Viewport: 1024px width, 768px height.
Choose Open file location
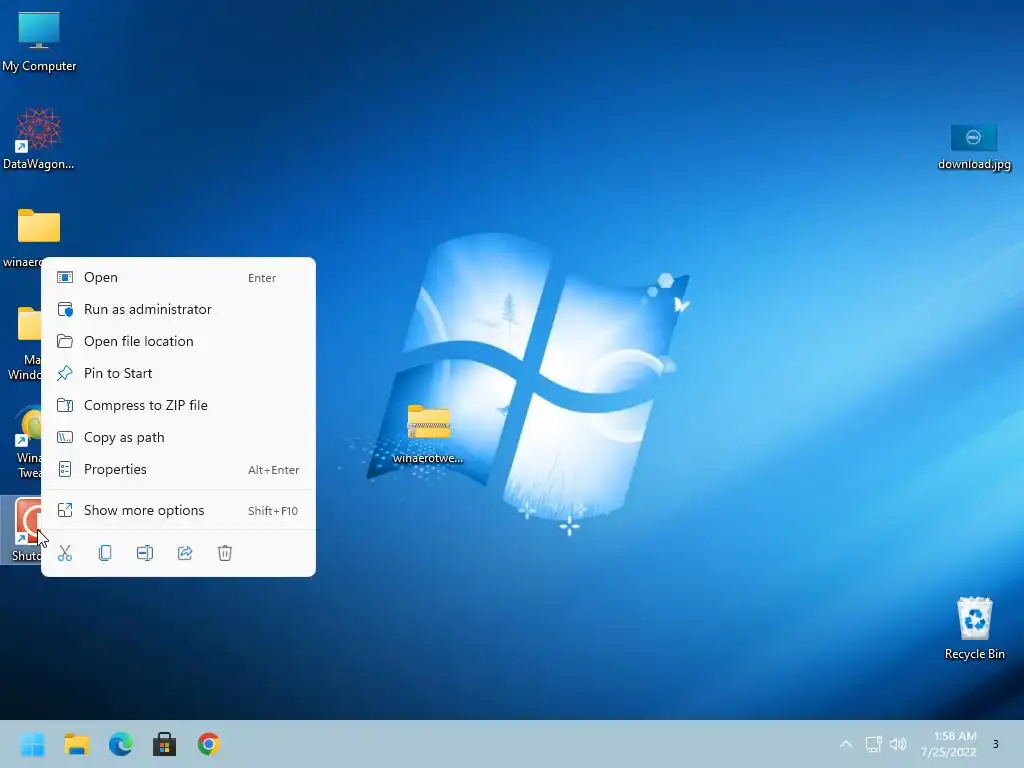178,342
